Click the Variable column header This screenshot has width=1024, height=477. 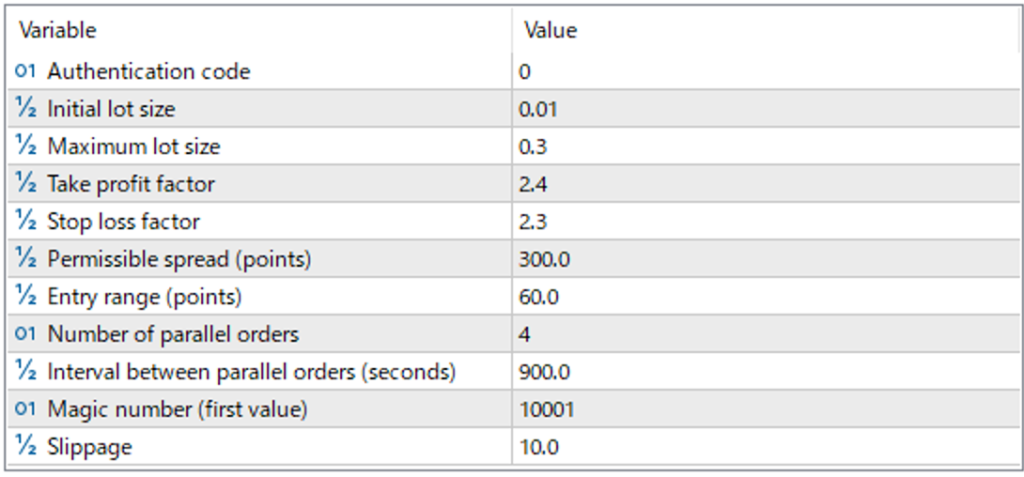tap(58, 30)
